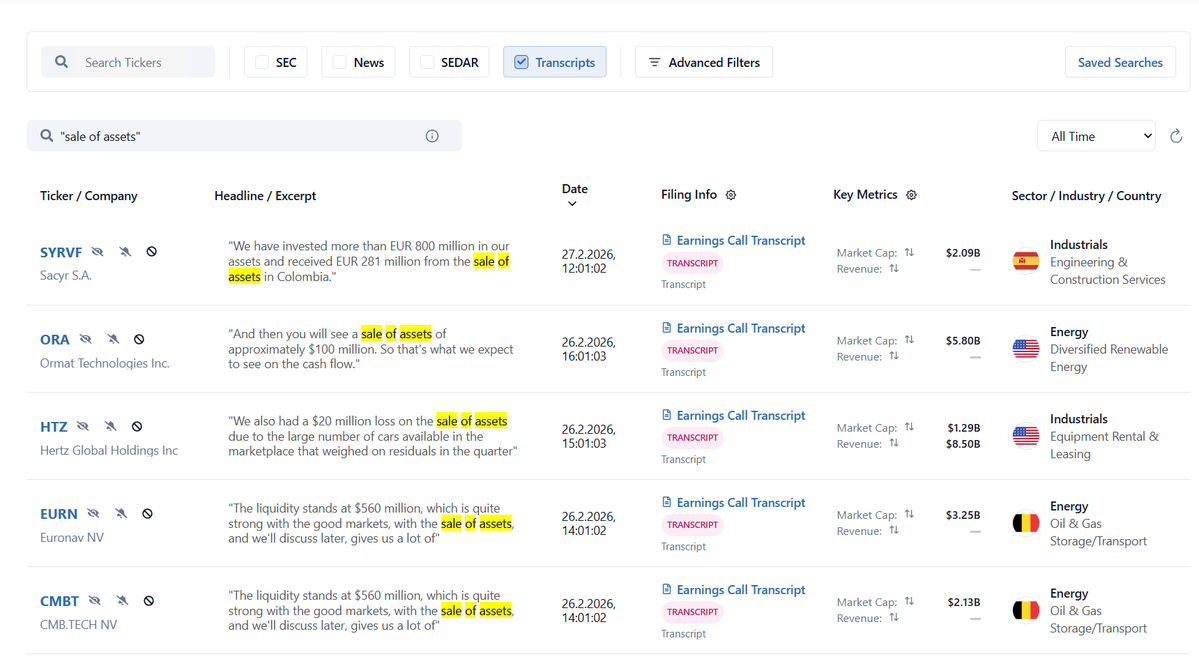Sort SYRVF Market Cap arrows
The height and width of the screenshot is (666, 1199).
point(909,252)
